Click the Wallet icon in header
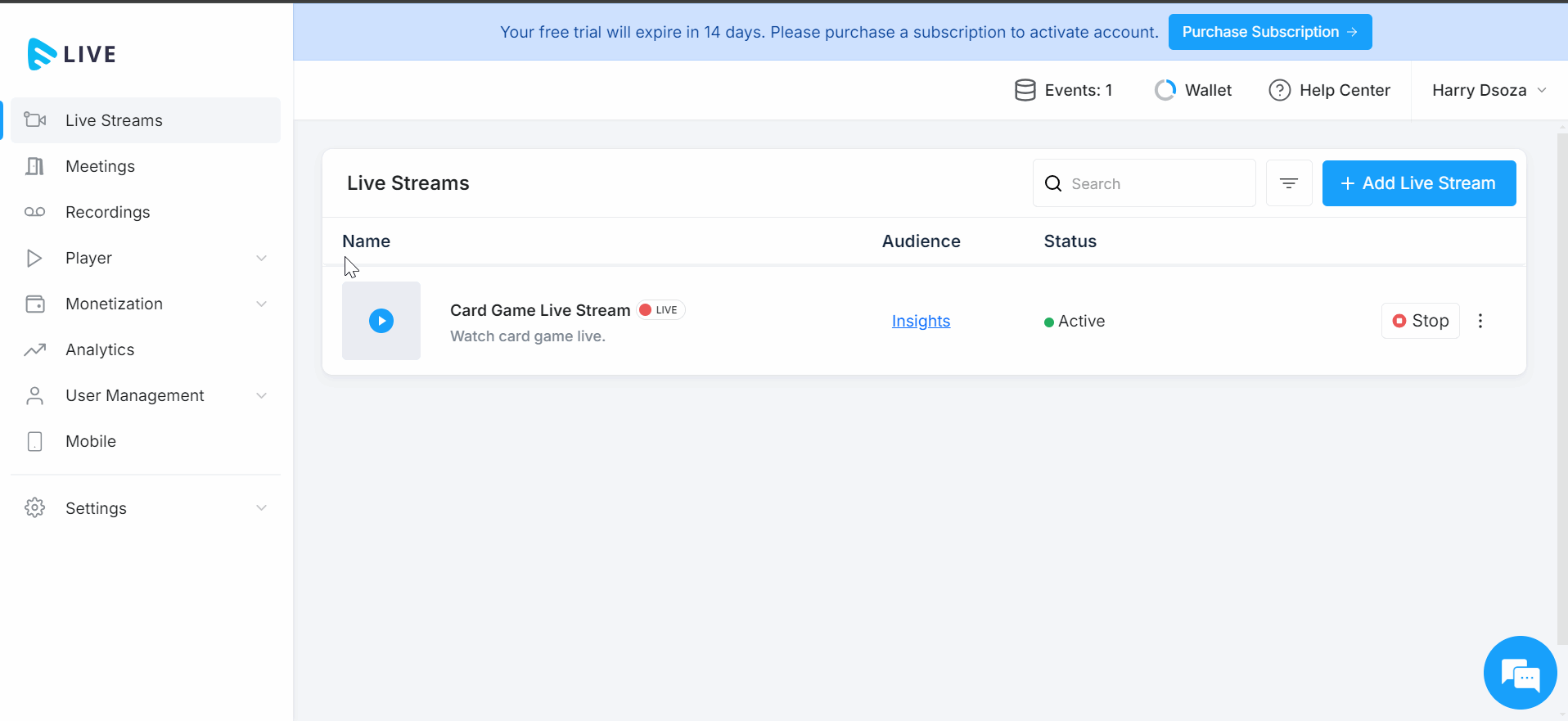Image resolution: width=1568 pixels, height=721 pixels. point(1165,90)
